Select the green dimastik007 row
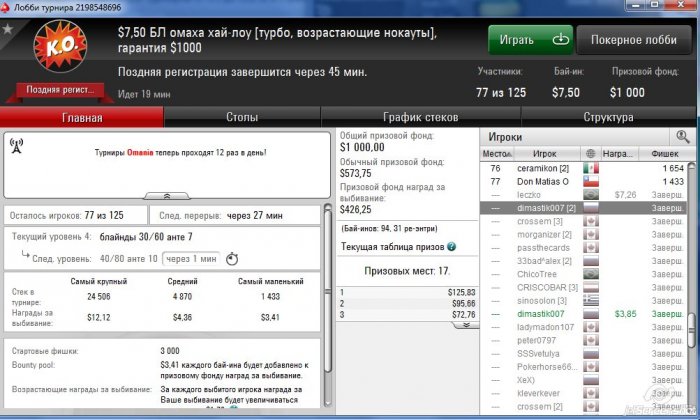 [583, 314]
